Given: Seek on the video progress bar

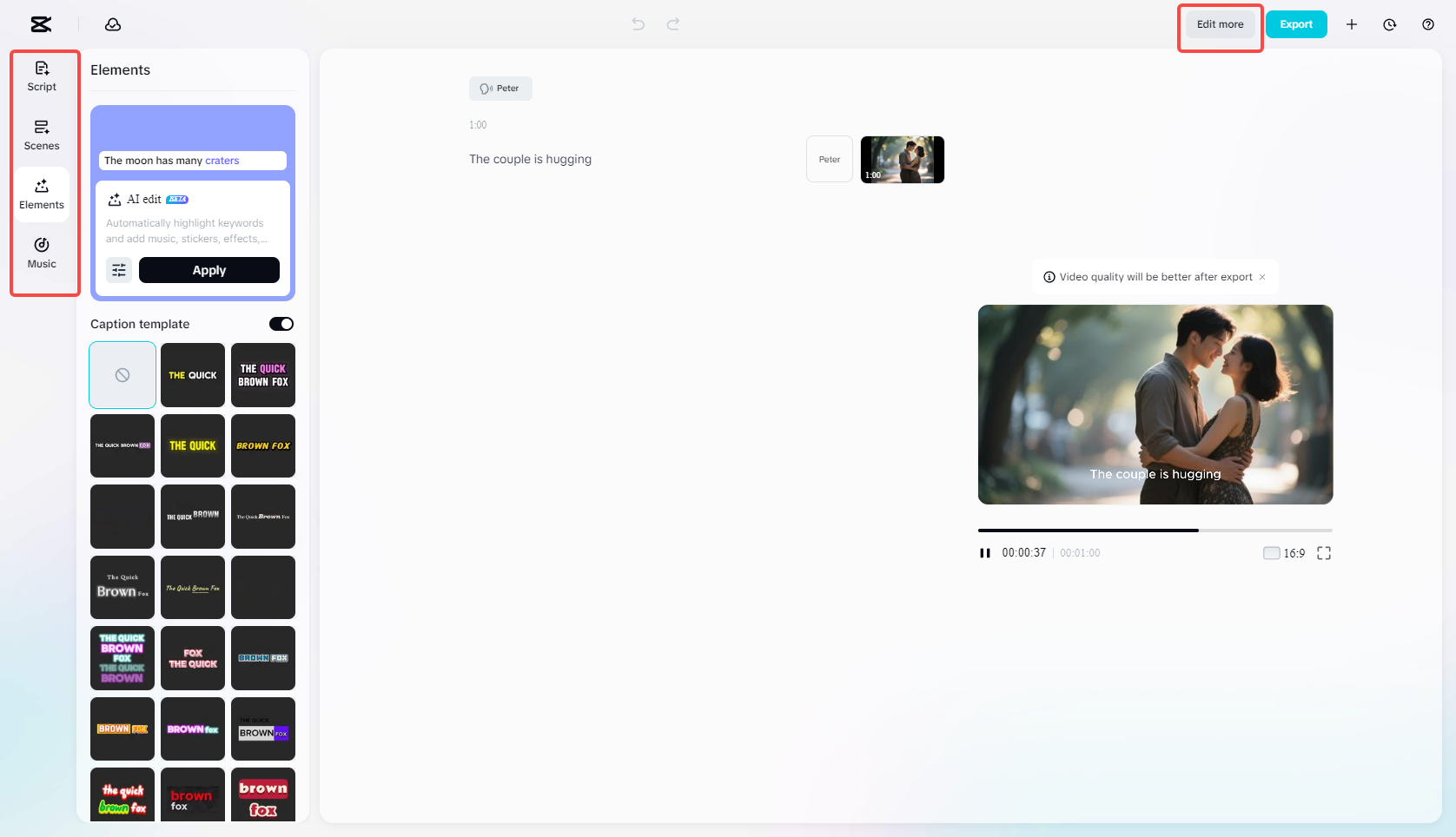Looking at the screenshot, I should click(x=1155, y=530).
